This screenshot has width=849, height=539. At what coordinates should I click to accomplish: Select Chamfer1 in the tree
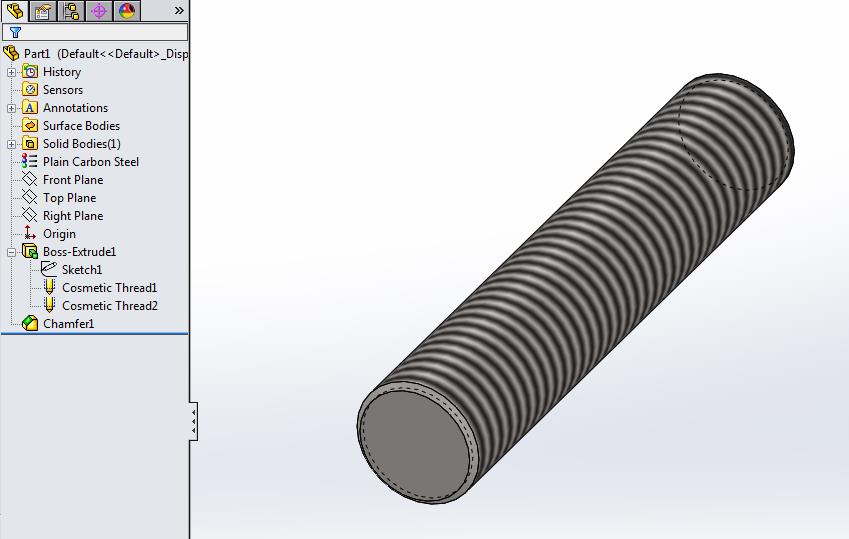(69, 323)
